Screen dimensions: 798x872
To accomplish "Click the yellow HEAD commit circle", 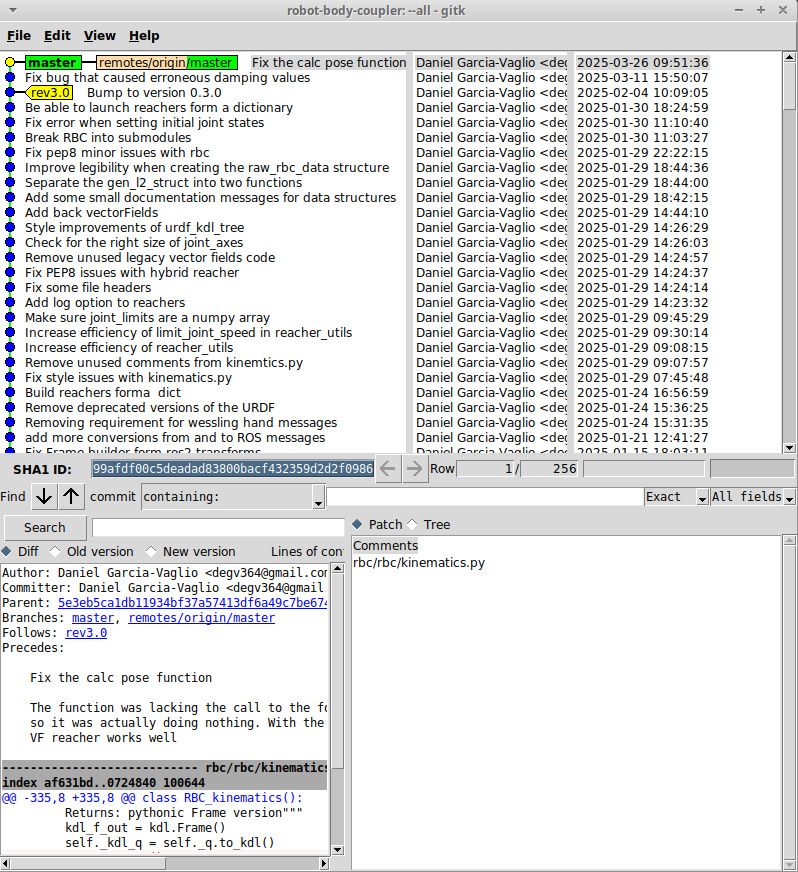I will click(x=10, y=63).
